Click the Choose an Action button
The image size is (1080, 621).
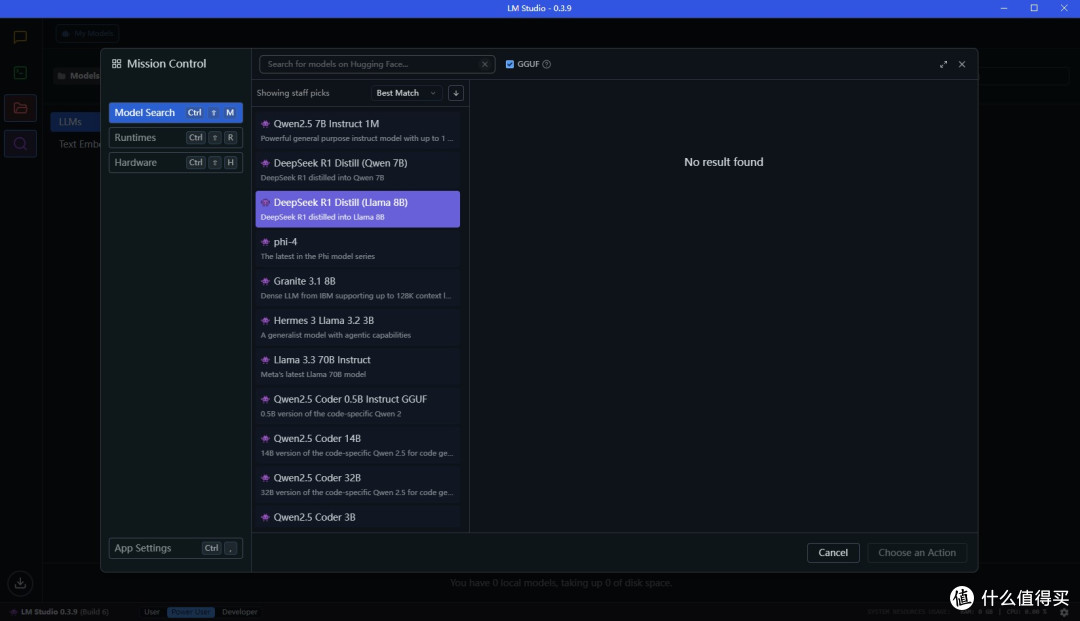(x=917, y=552)
